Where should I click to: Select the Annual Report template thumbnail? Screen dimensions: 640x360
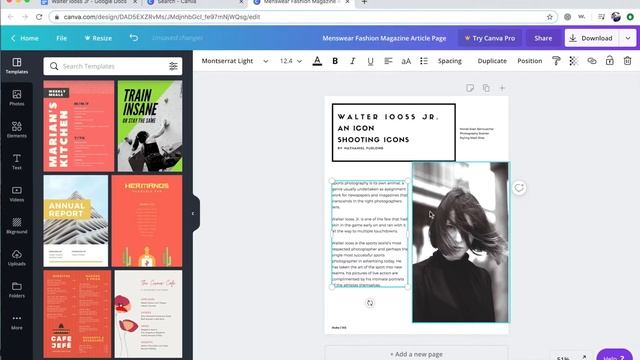pos(76,221)
